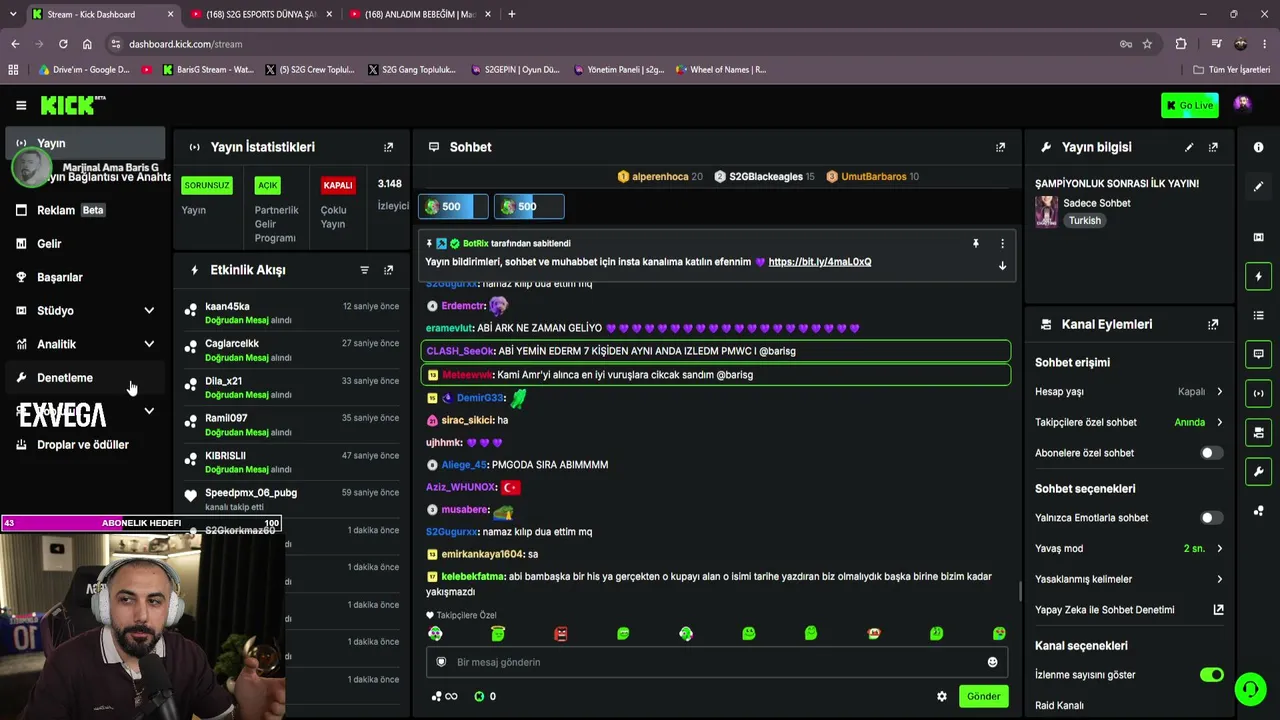The image size is (1280, 720).
Task: Click the green Go Live button
Action: coord(1190,105)
